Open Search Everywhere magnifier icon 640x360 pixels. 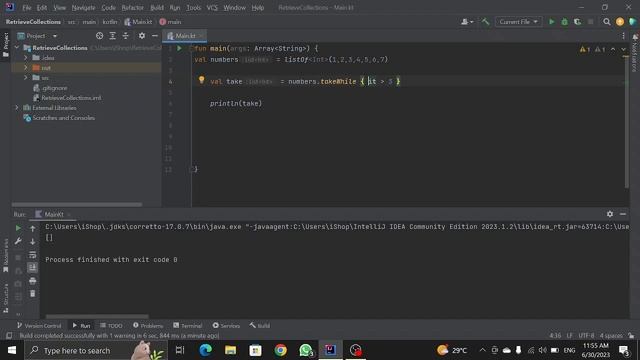pyautogui.click(x=607, y=22)
